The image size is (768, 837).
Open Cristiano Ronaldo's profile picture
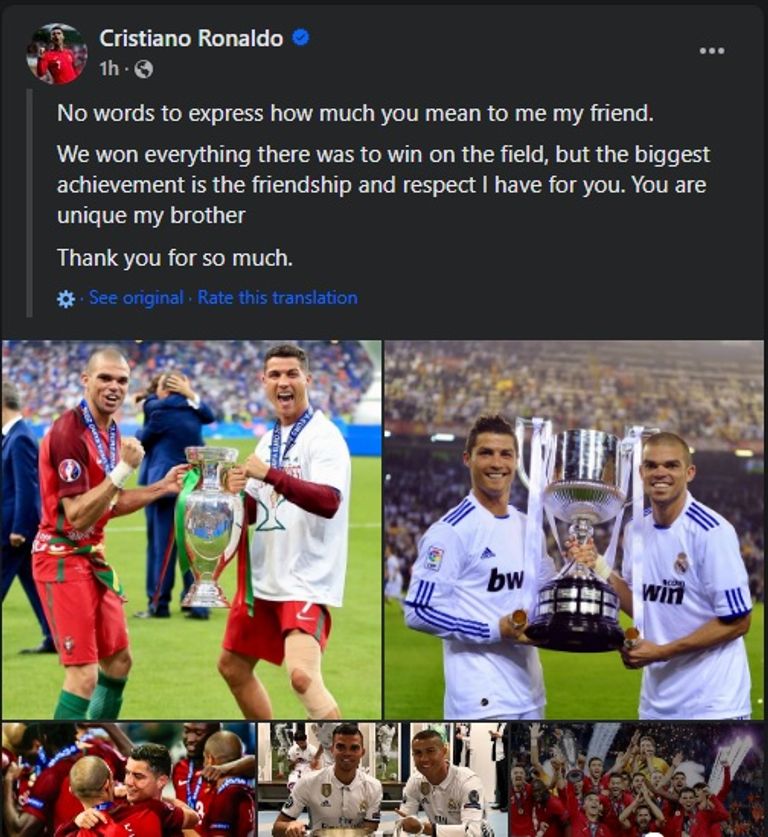[x=56, y=53]
